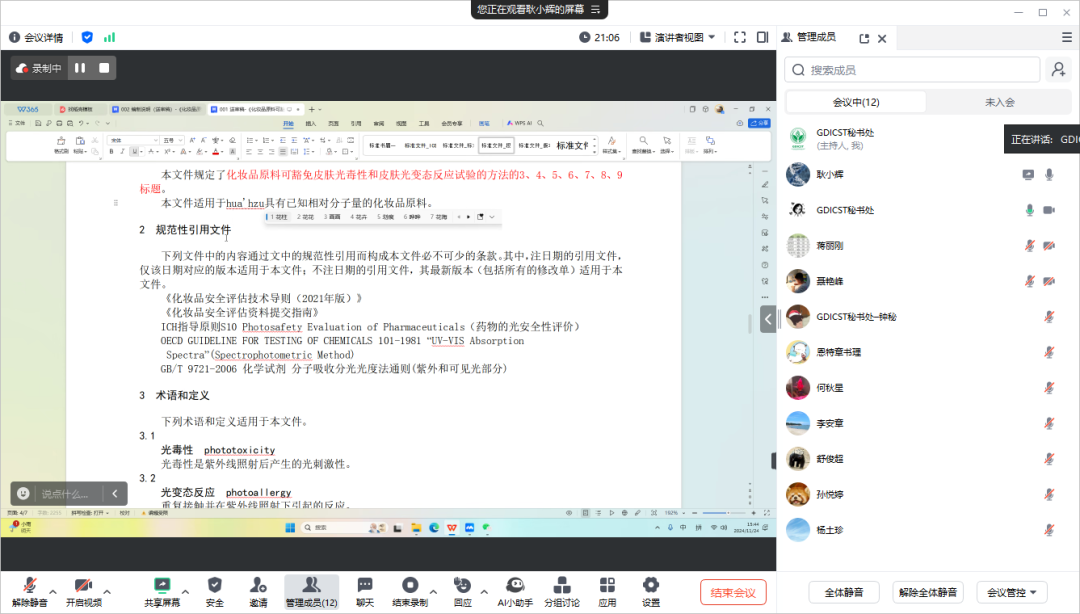Click the unmute microphone icon
This screenshot has height=614, width=1080.
pyautogui.click(x=30, y=585)
